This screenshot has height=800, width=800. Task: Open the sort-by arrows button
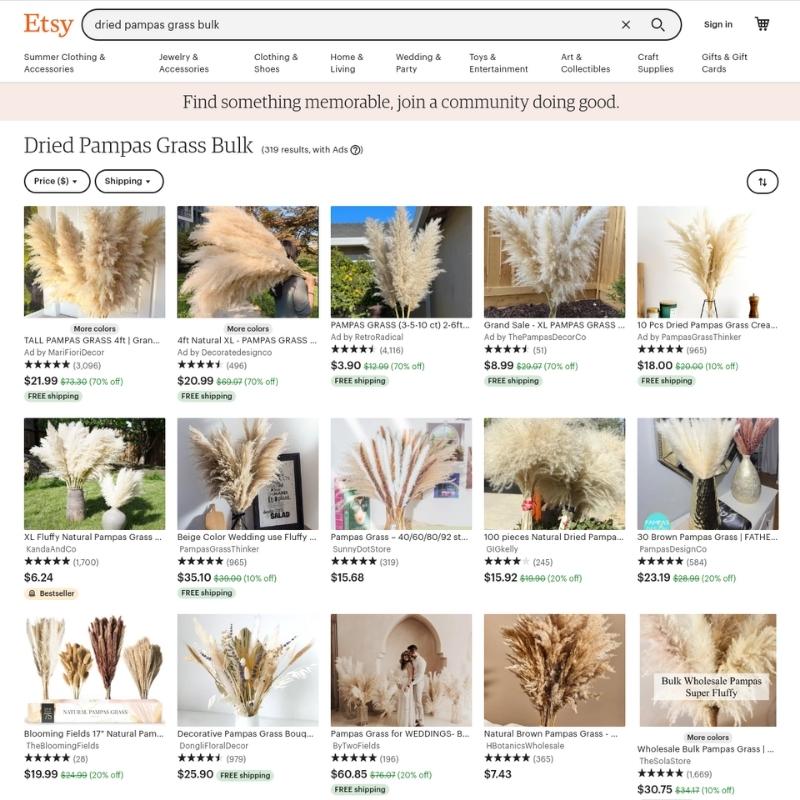[x=762, y=182]
